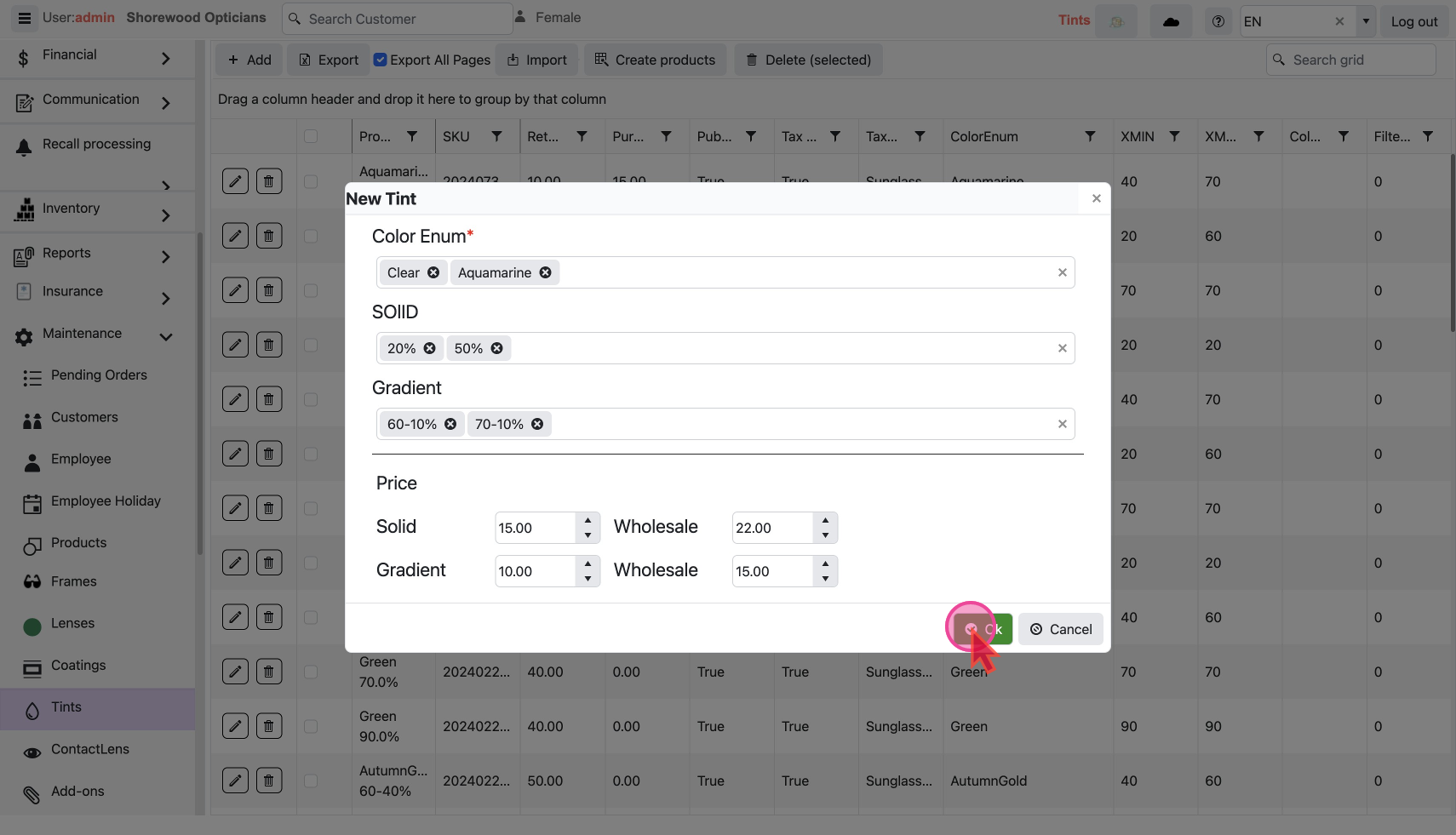Remove the Aquamarine chip from Color Enum
Image resolution: width=1456 pixels, height=835 pixels.
point(545,272)
